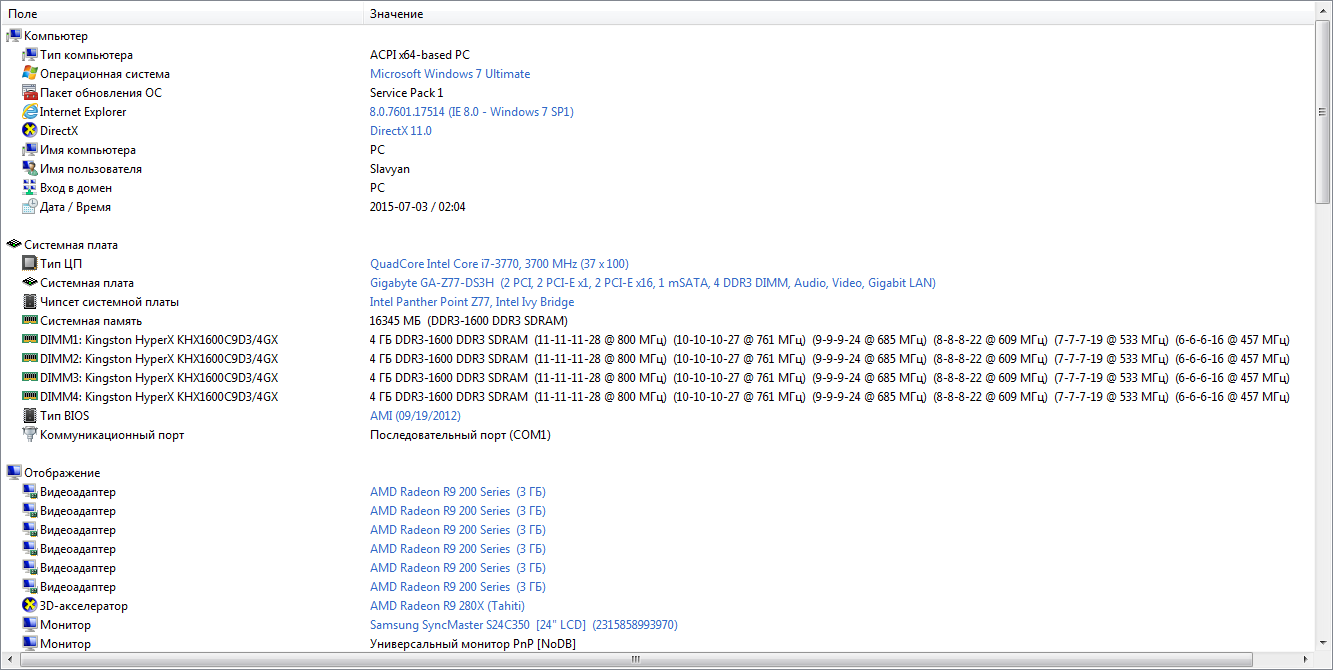
Task: Select the Отображение group header label
Action: pyautogui.click(x=62, y=473)
